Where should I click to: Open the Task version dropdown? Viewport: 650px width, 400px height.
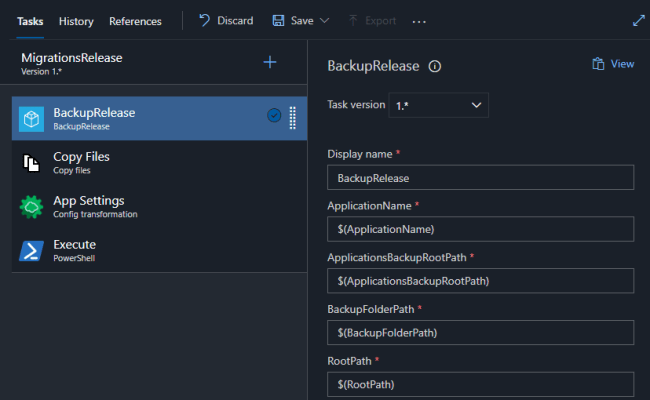(439, 105)
